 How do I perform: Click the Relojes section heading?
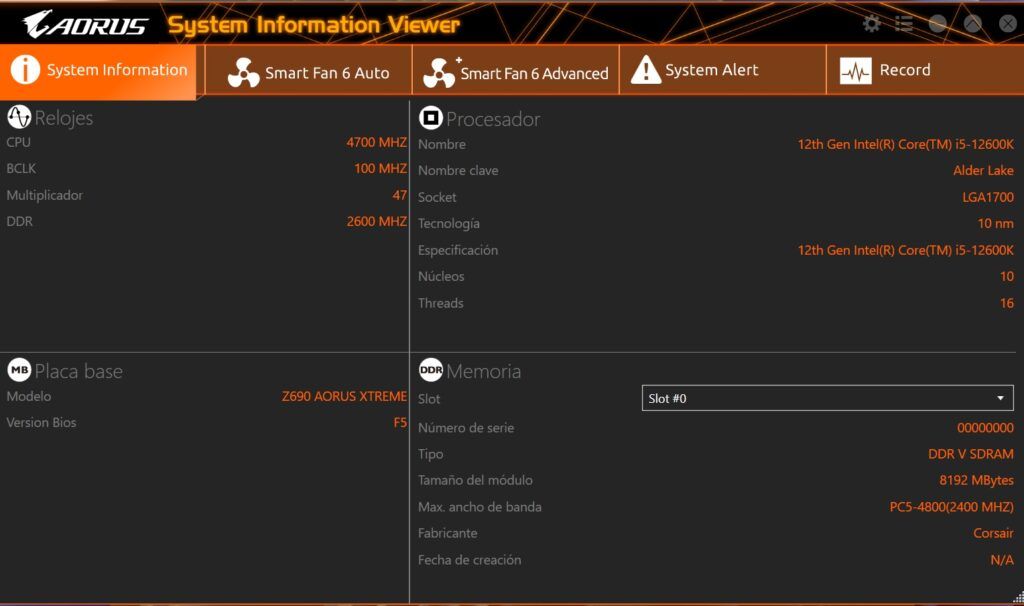coord(63,118)
